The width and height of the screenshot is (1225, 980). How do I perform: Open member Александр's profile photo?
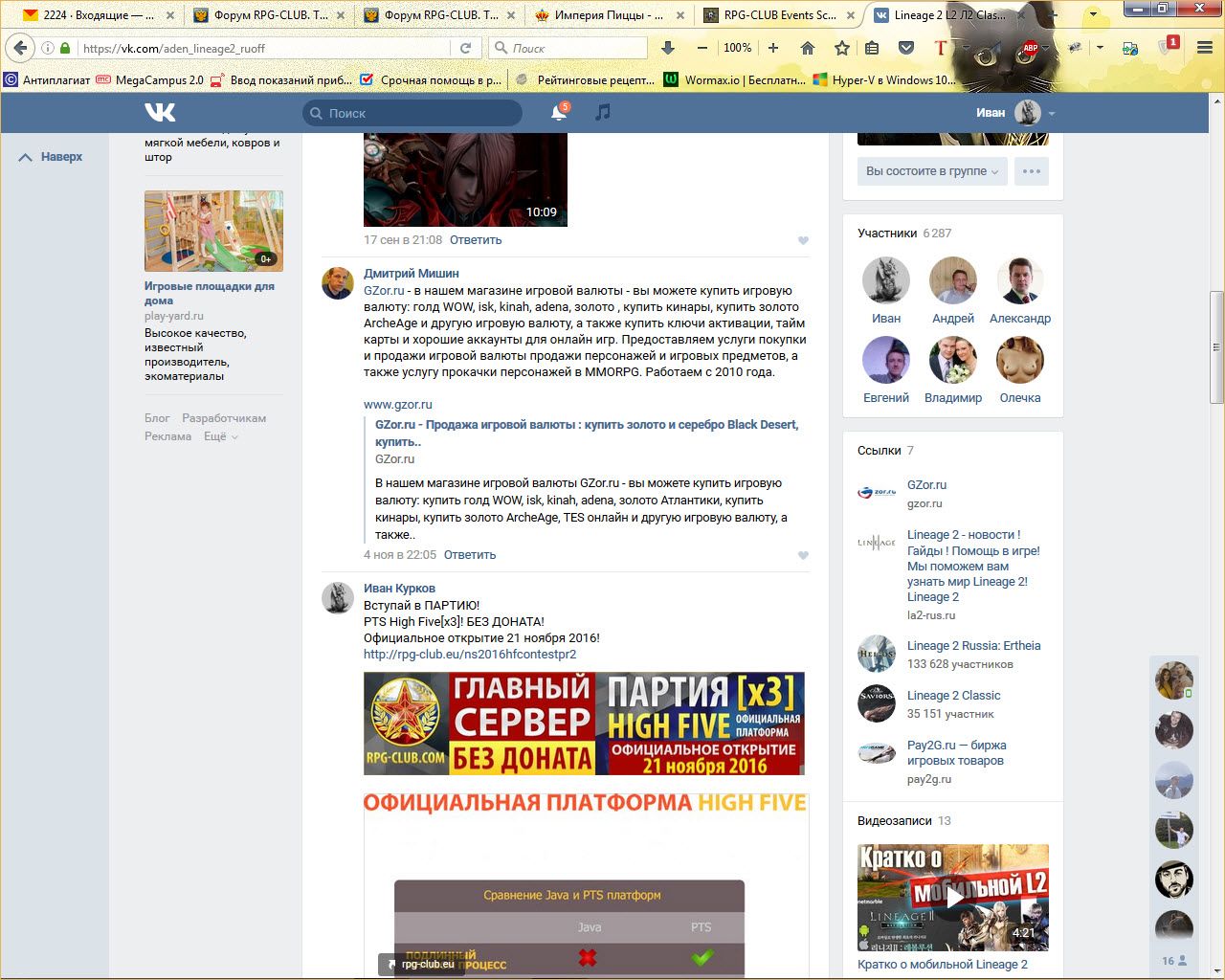coord(1020,280)
